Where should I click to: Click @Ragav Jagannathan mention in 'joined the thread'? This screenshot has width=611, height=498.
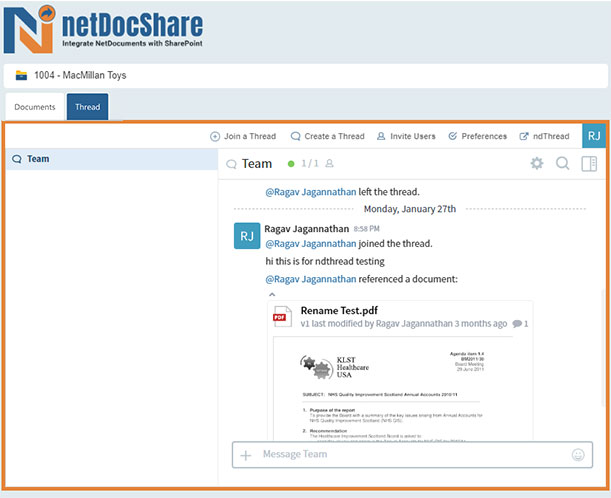(311, 244)
